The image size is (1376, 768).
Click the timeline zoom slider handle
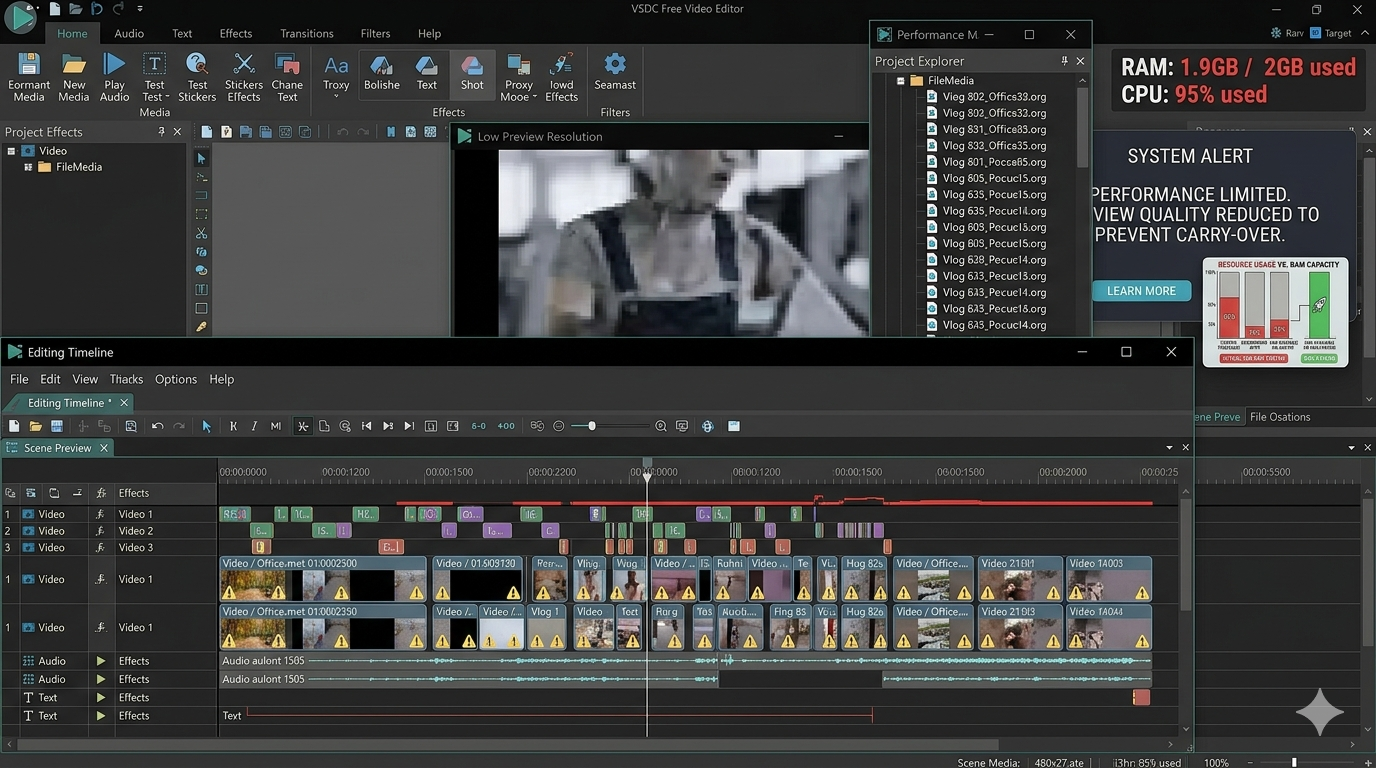pyautogui.click(x=592, y=426)
